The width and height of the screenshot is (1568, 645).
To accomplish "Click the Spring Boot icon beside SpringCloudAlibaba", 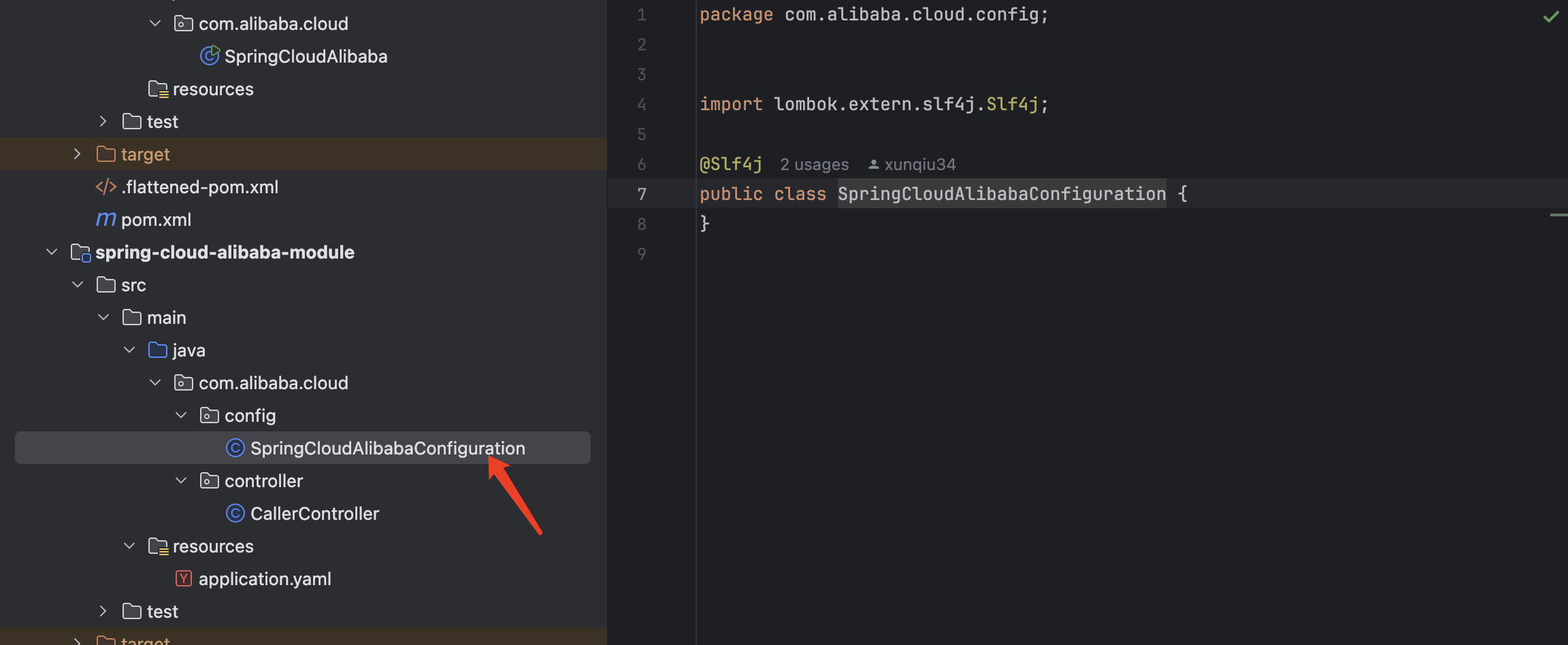I will [x=210, y=56].
